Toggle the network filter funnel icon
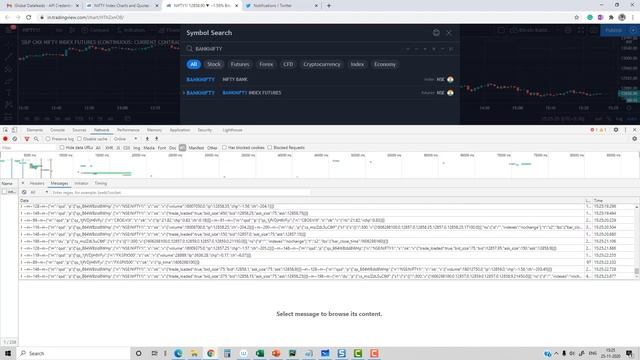This screenshot has height=360, width=640. point(27,139)
